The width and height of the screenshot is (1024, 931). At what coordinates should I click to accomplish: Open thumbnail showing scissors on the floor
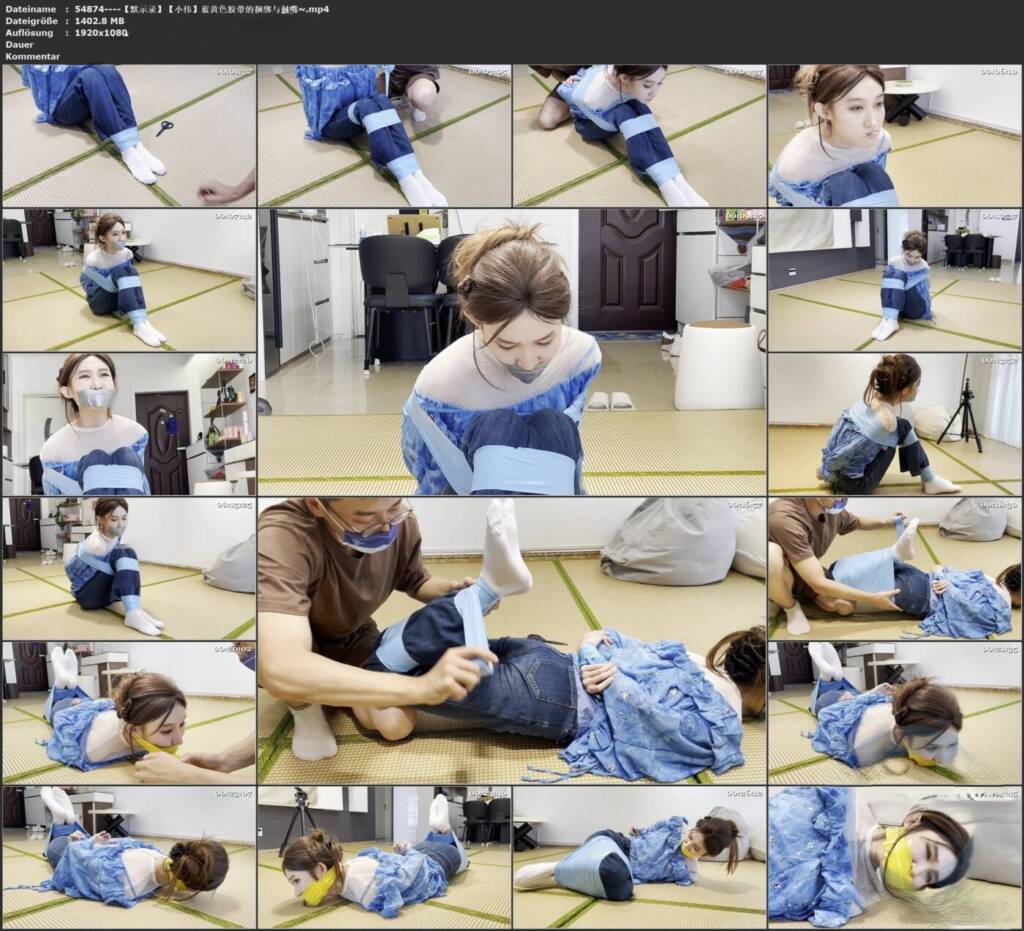[129, 135]
